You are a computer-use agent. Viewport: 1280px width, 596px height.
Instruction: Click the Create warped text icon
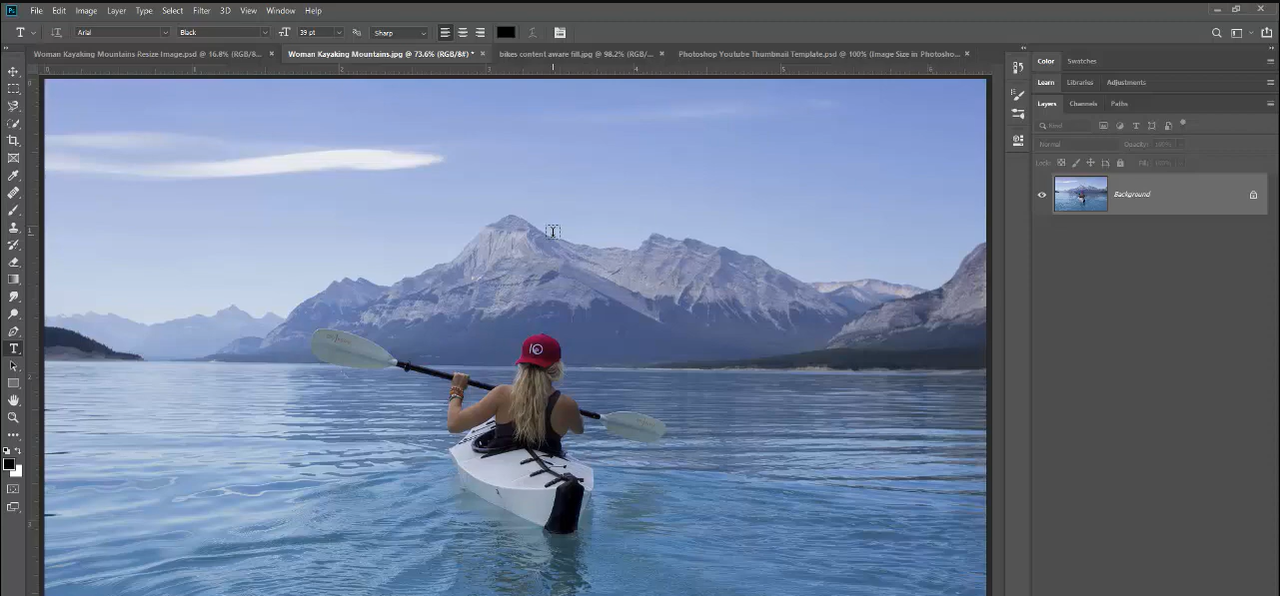(532, 33)
